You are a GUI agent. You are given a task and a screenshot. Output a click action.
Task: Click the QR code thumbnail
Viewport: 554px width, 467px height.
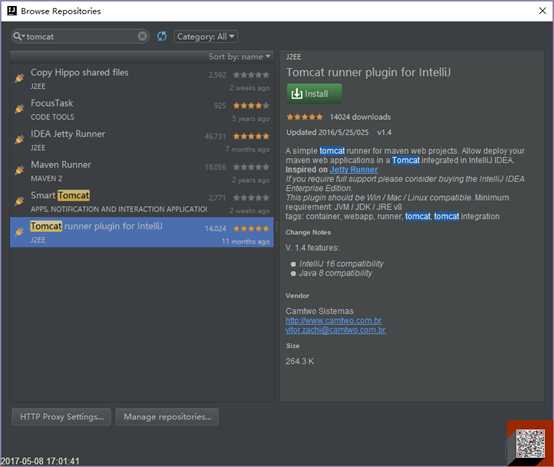coord(530,443)
